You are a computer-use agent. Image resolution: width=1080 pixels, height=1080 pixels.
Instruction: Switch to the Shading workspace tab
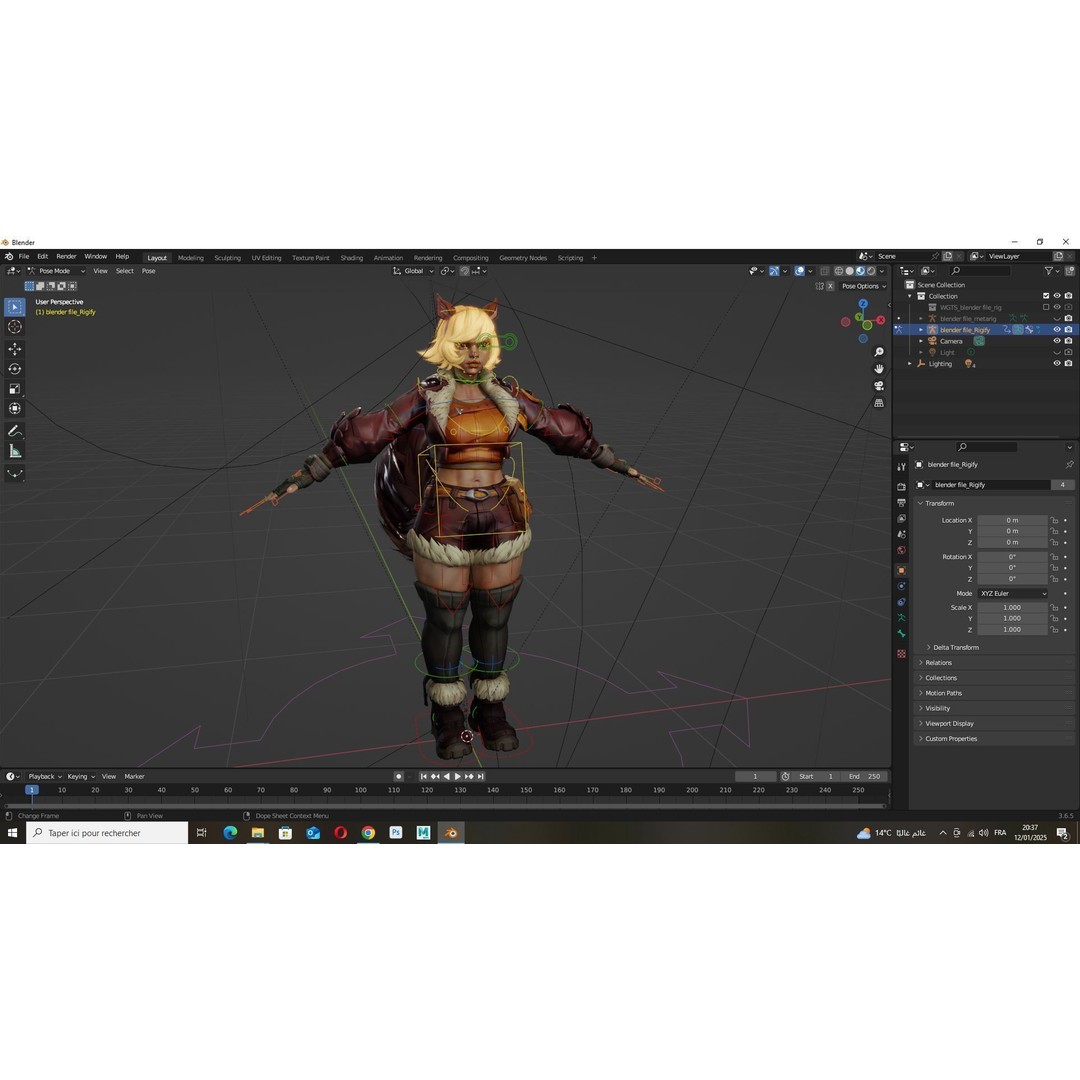point(351,258)
